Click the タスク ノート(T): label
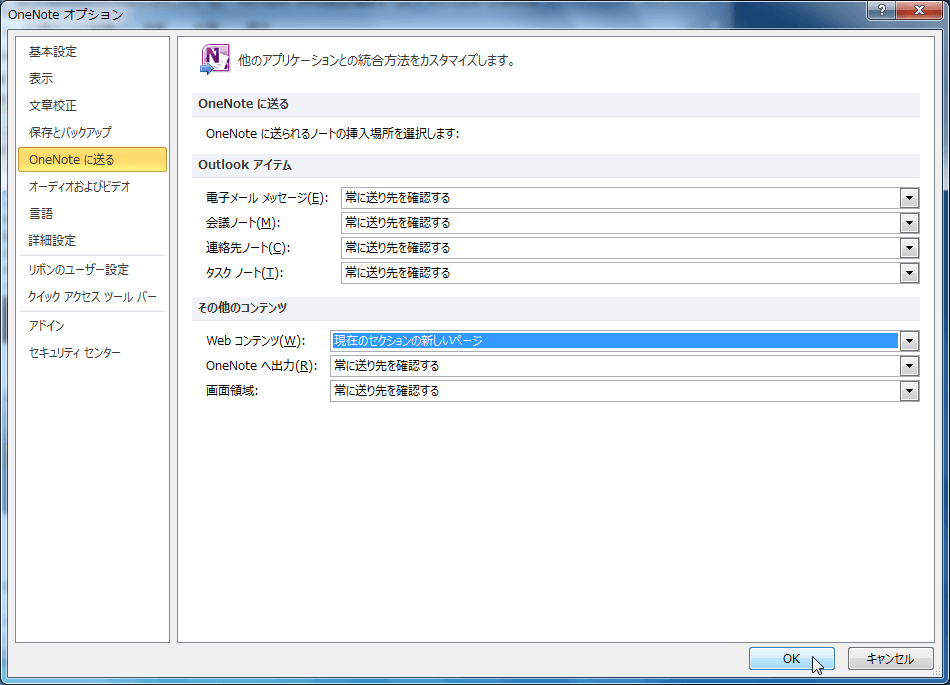Viewport: 950px width, 685px height. click(x=244, y=273)
